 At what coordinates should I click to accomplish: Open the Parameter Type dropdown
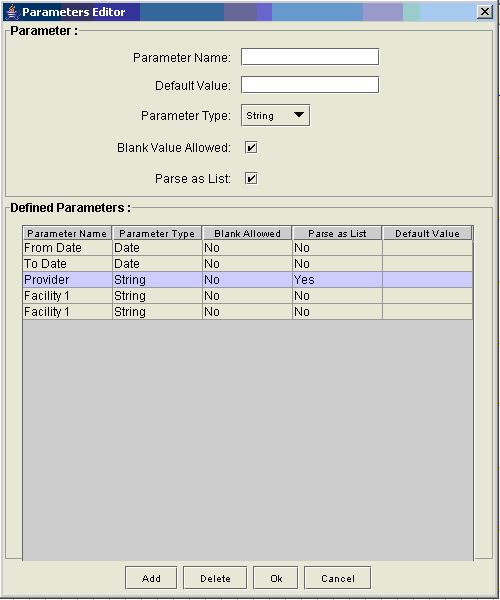coord(275,116)
